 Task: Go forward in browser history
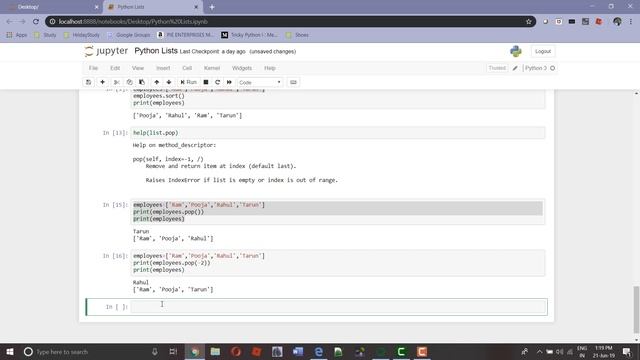tap(22, 22)
